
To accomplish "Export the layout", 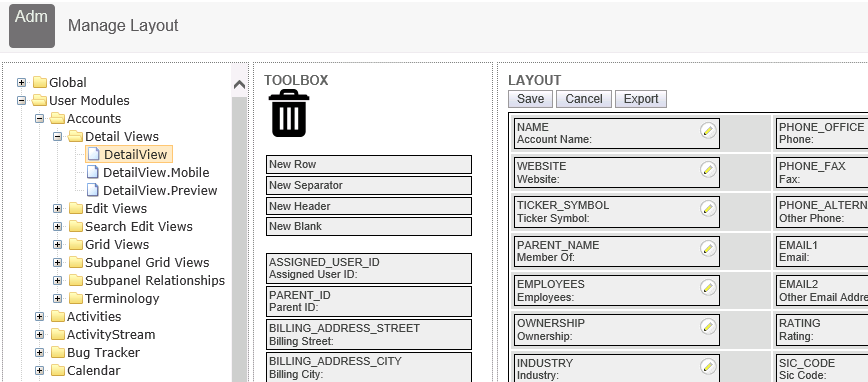I will tap(641, 99).
